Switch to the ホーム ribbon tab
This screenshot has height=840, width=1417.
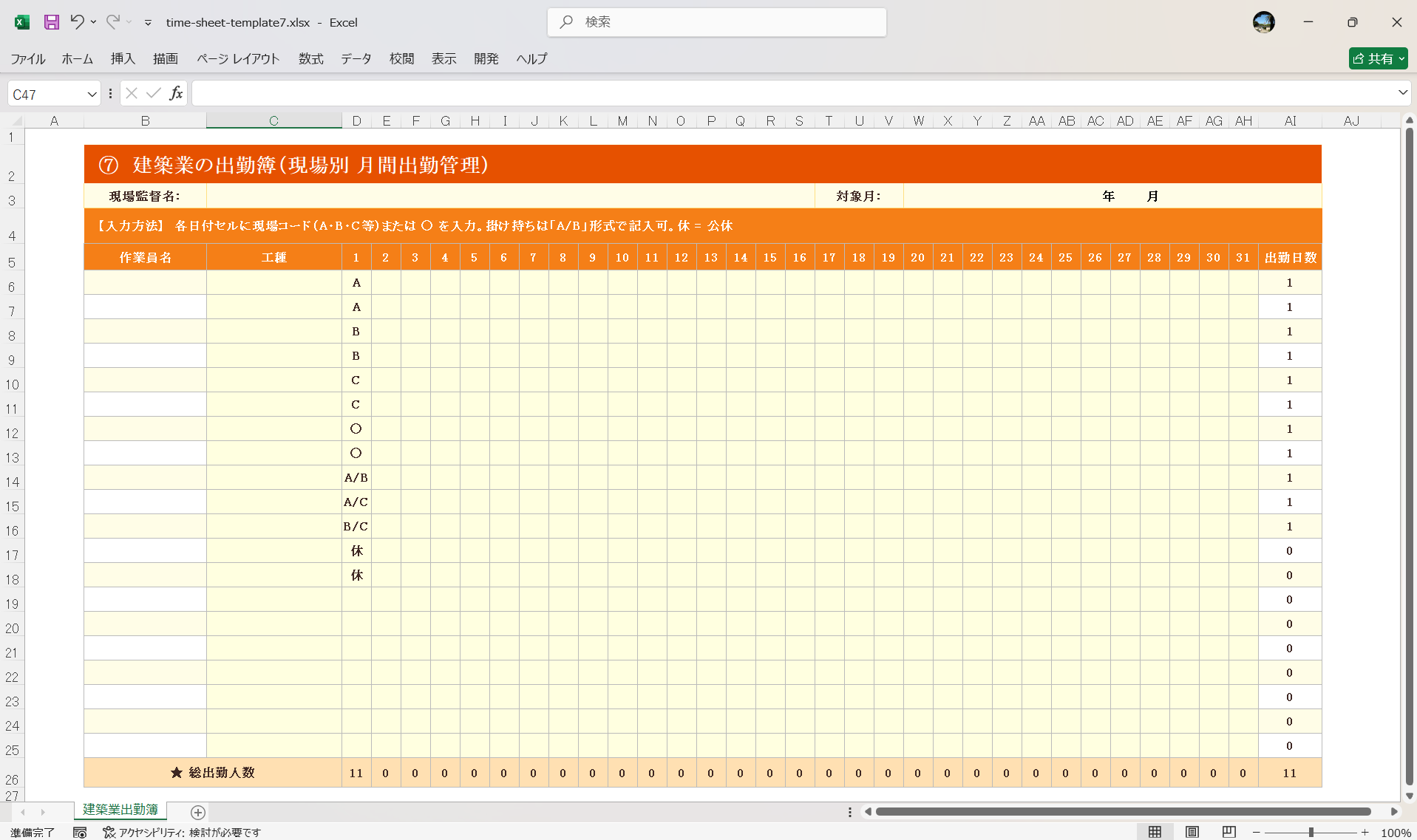(77, 59)
